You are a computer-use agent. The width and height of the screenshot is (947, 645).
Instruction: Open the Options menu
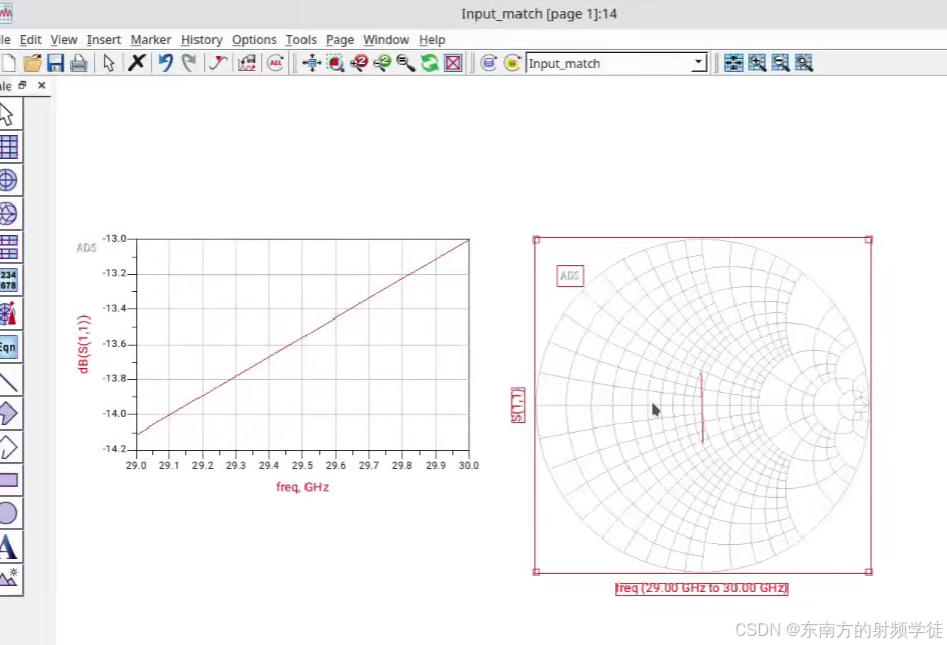point(254,40)
